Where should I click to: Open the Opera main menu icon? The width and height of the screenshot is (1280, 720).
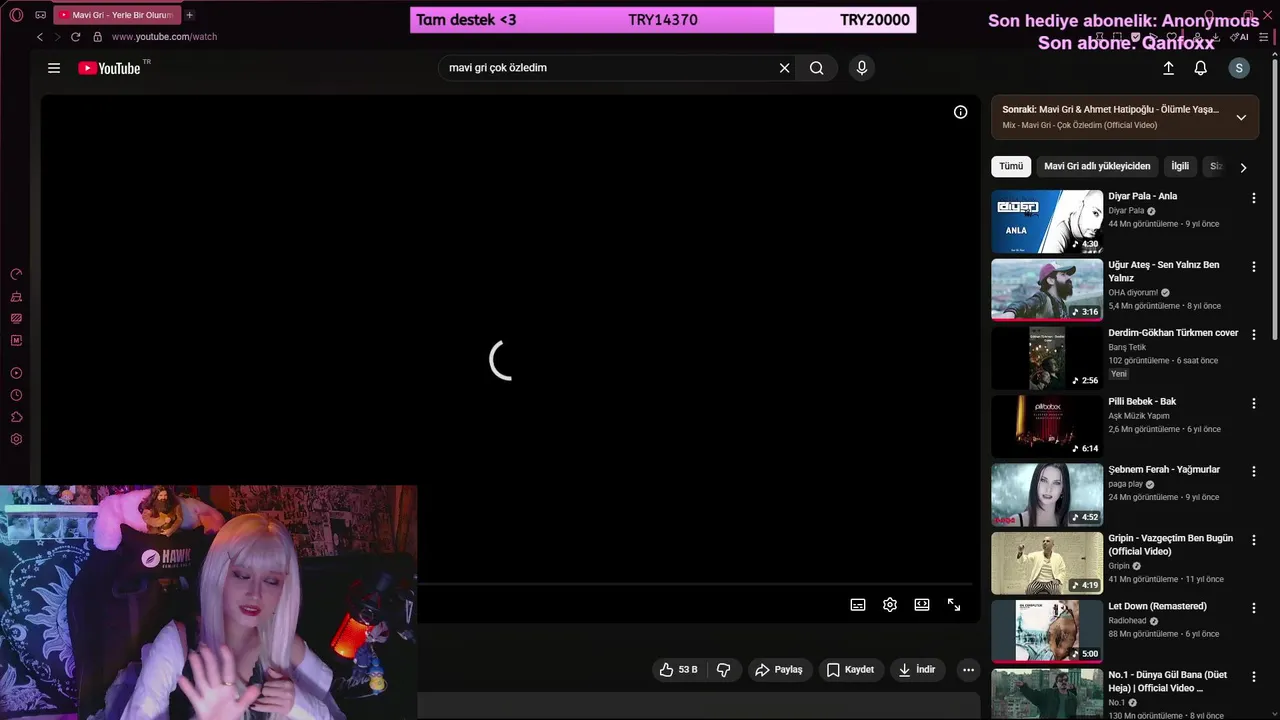[16, 15]
